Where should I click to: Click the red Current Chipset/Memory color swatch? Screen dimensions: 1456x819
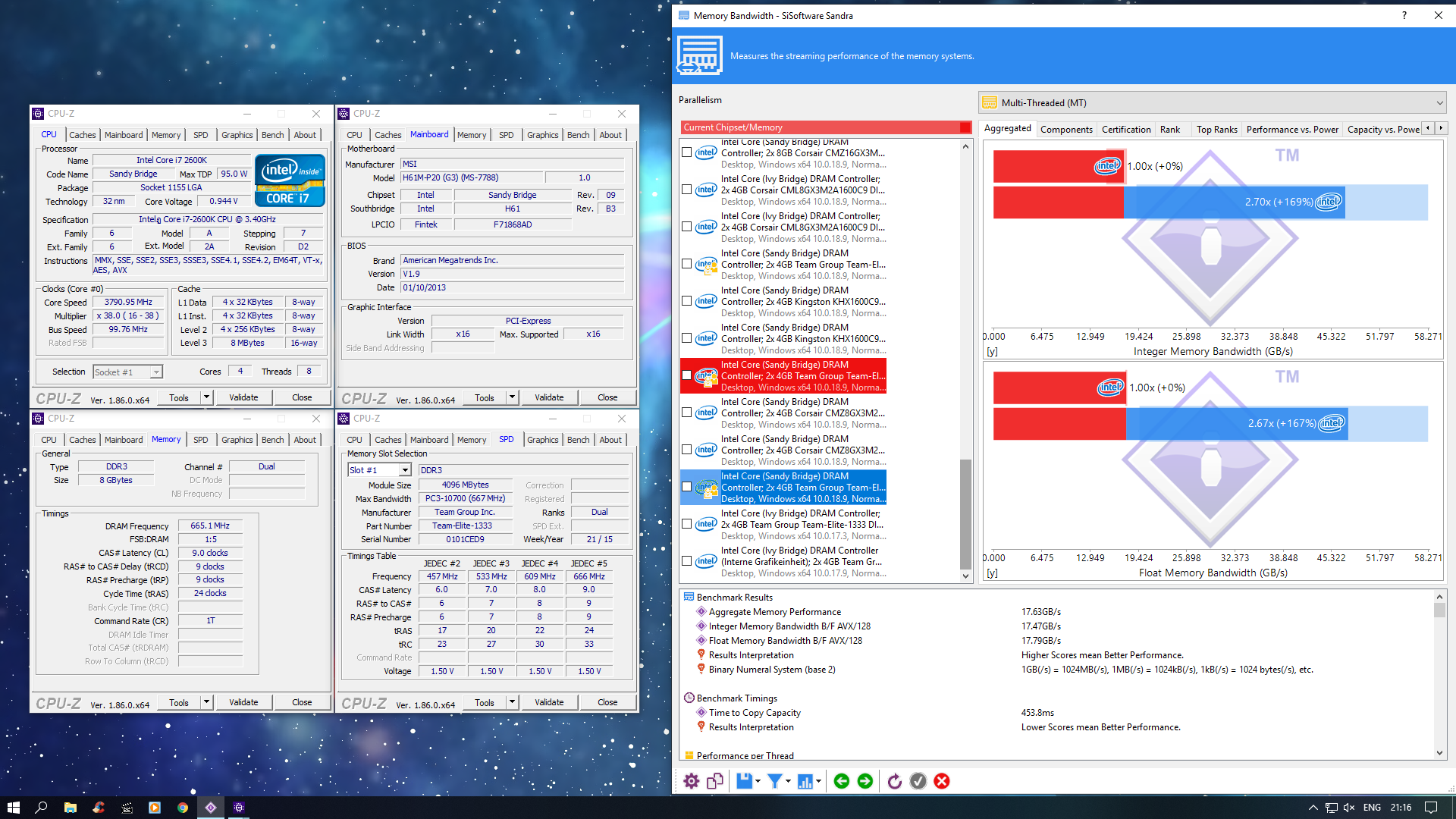point(965,127)
